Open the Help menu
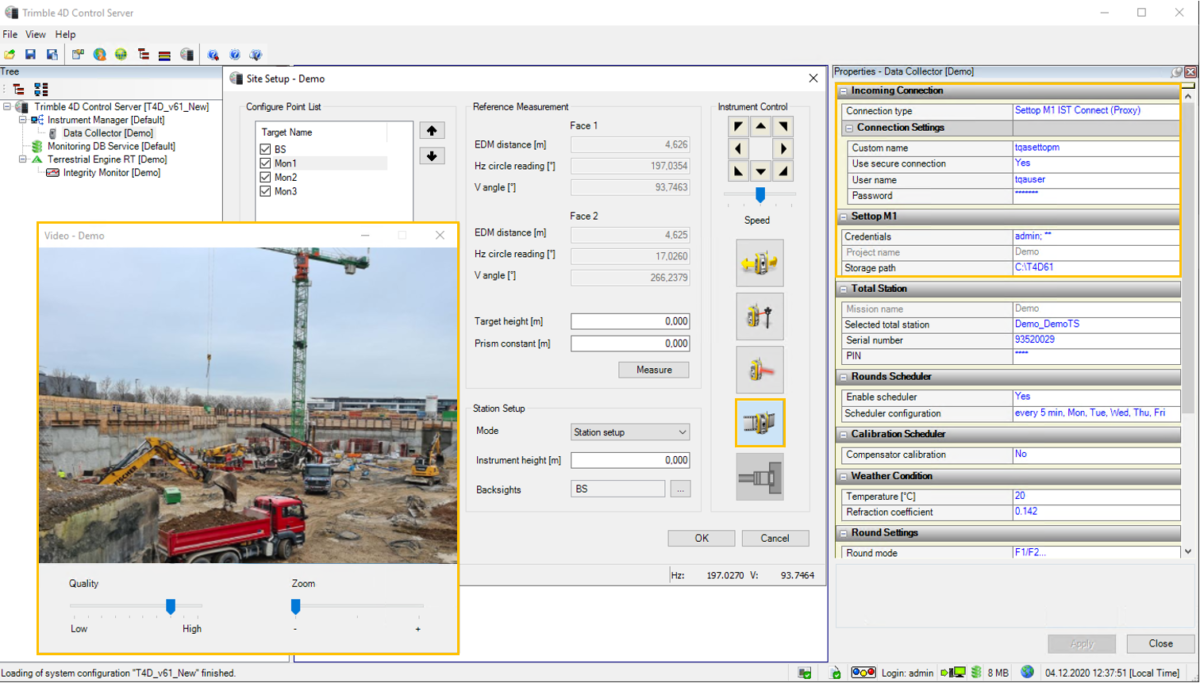Image resolution: width=1200 pixels, height=683 pixels. (65, 34)
